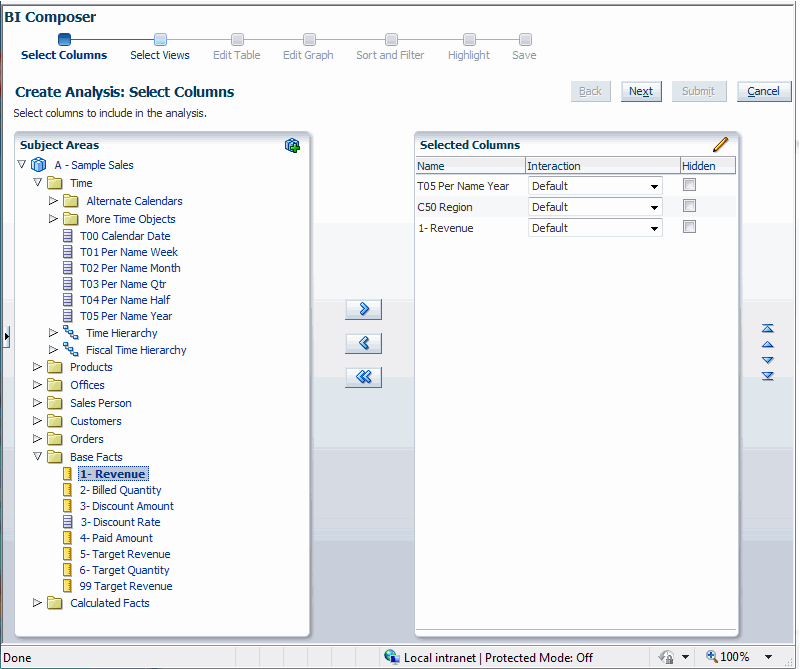Click the add column right arrow button
The image size is (802, 669).
coord(363,309)
